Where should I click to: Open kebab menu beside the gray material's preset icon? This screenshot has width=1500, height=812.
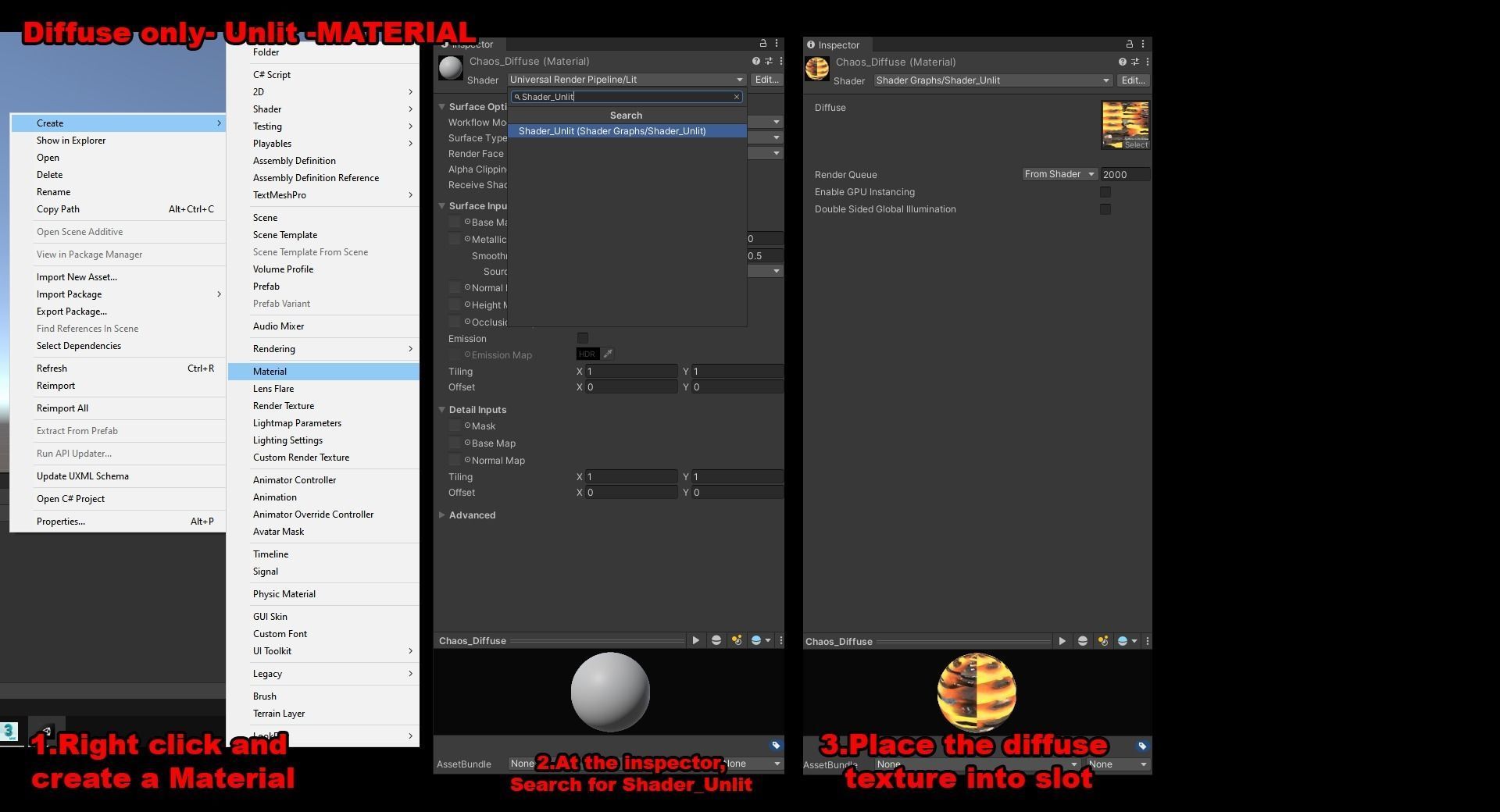coord(780,61)
